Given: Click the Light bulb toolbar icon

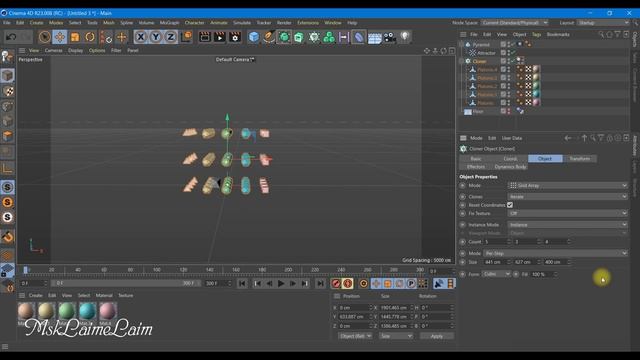Looking at the screenshot, I should coord(404,37).
